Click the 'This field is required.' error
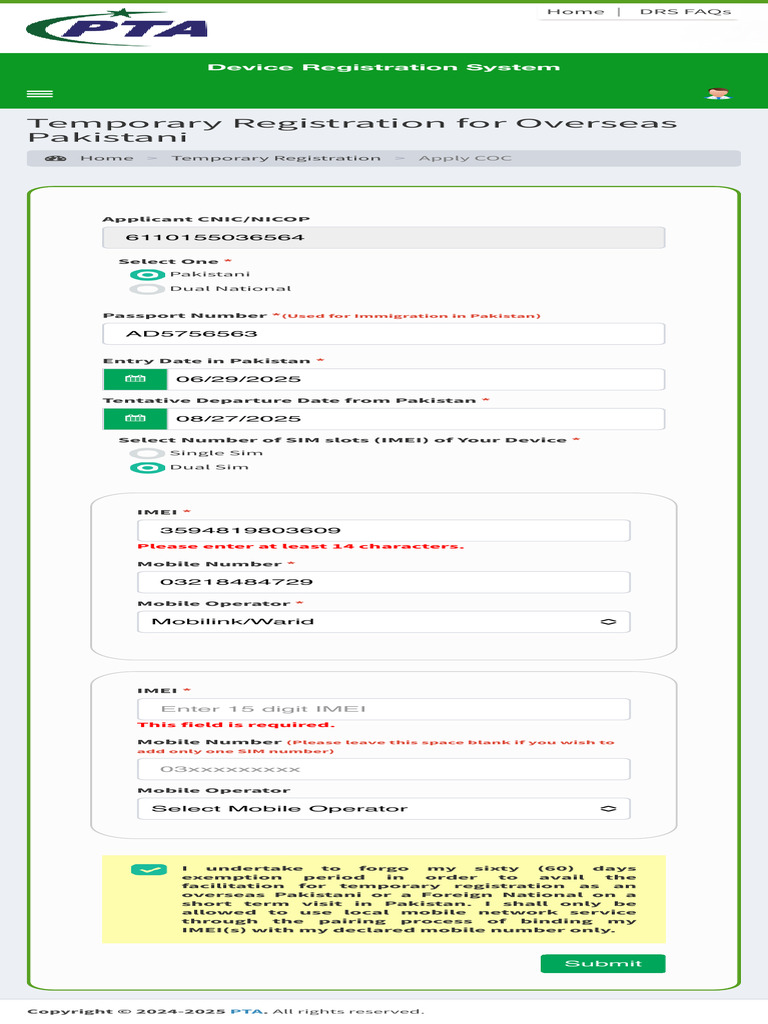The width and height of the screenshot is (768, 1024). pyautogui.click(x=236, y=725)
